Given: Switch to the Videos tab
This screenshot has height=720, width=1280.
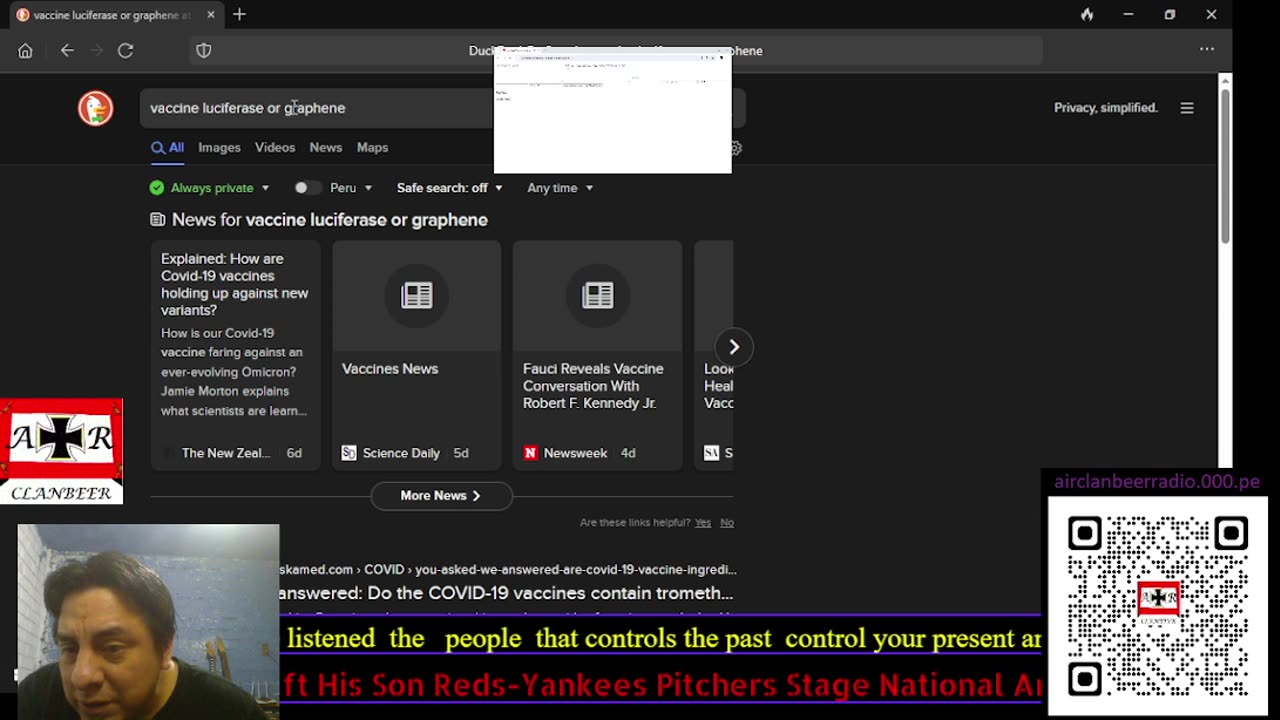Looking at the screenshot, I should (x=275, y=148).
